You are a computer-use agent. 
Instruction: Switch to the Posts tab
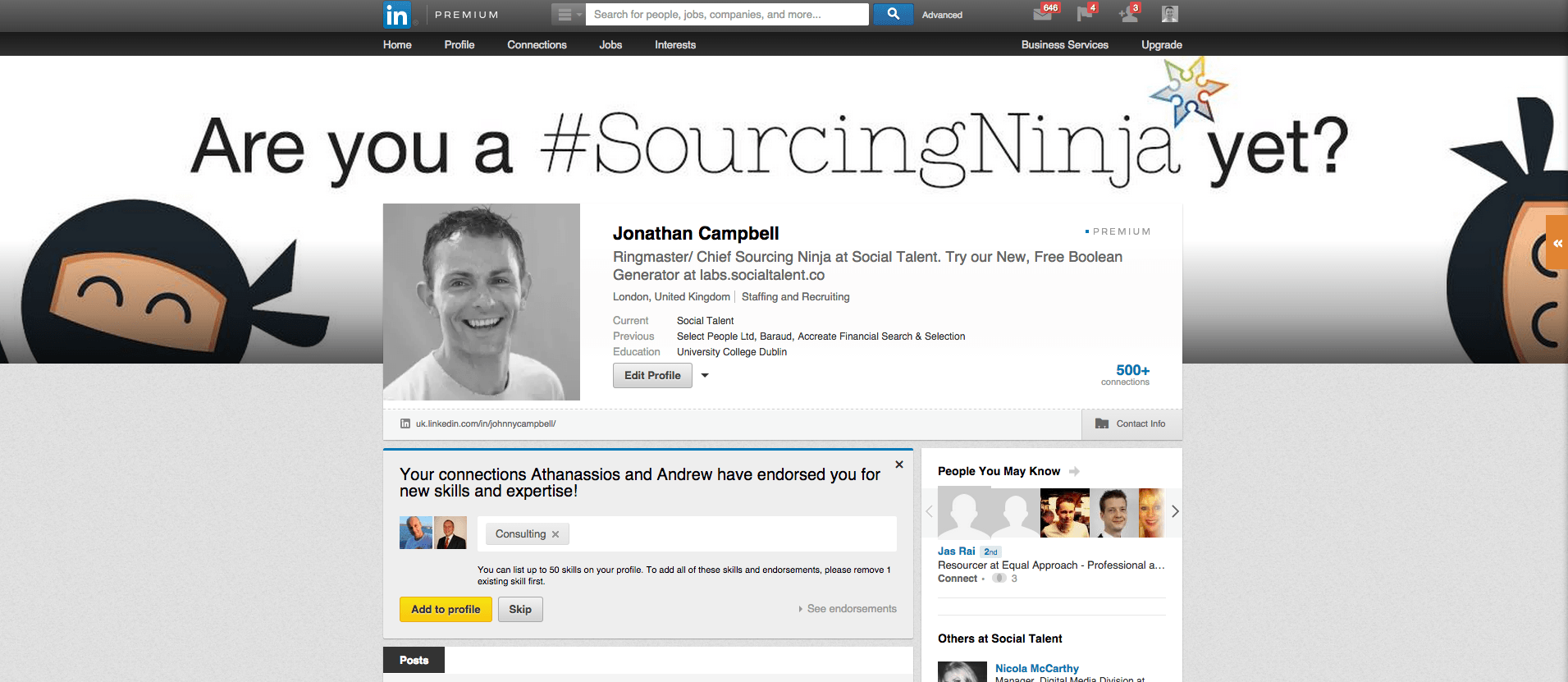pos(414,660)
